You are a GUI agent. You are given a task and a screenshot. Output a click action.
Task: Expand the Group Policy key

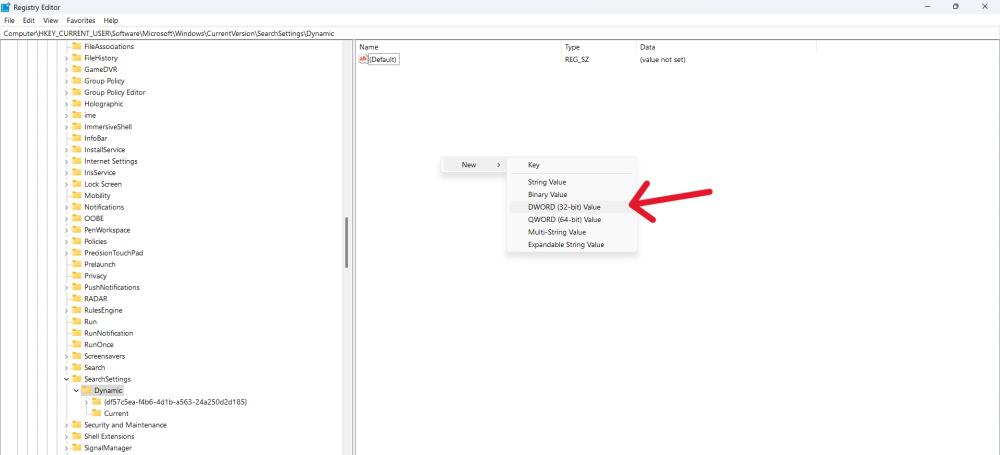point(66,81)
